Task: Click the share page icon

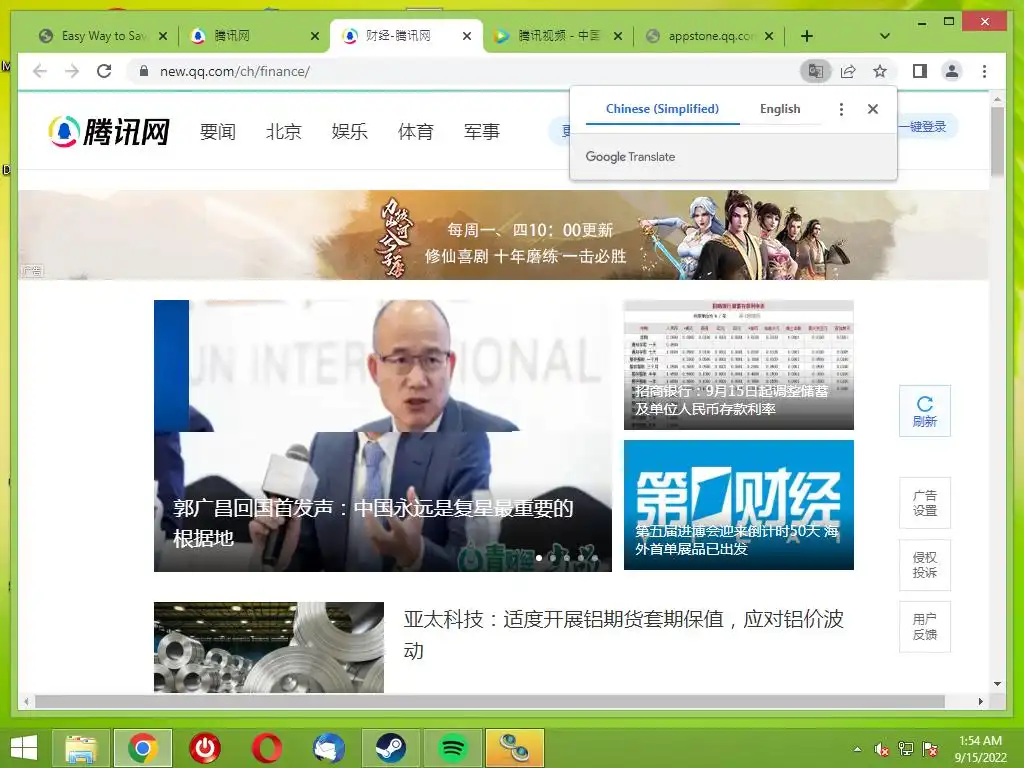Action: [x=848, y=71]
